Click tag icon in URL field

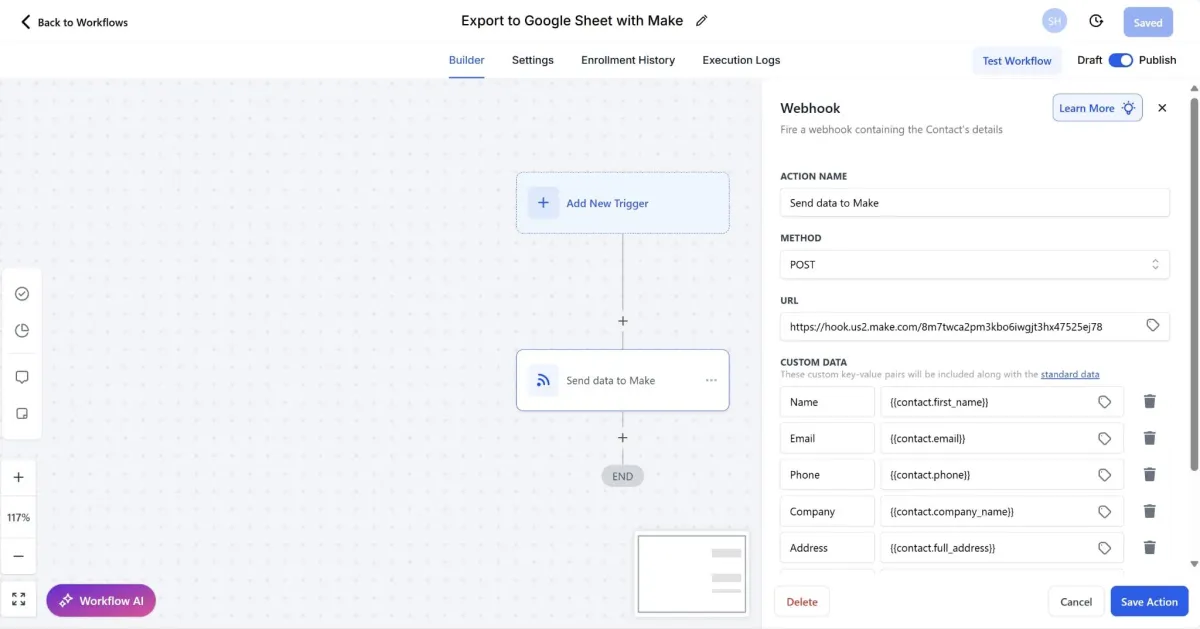[x=1152, y=326]
